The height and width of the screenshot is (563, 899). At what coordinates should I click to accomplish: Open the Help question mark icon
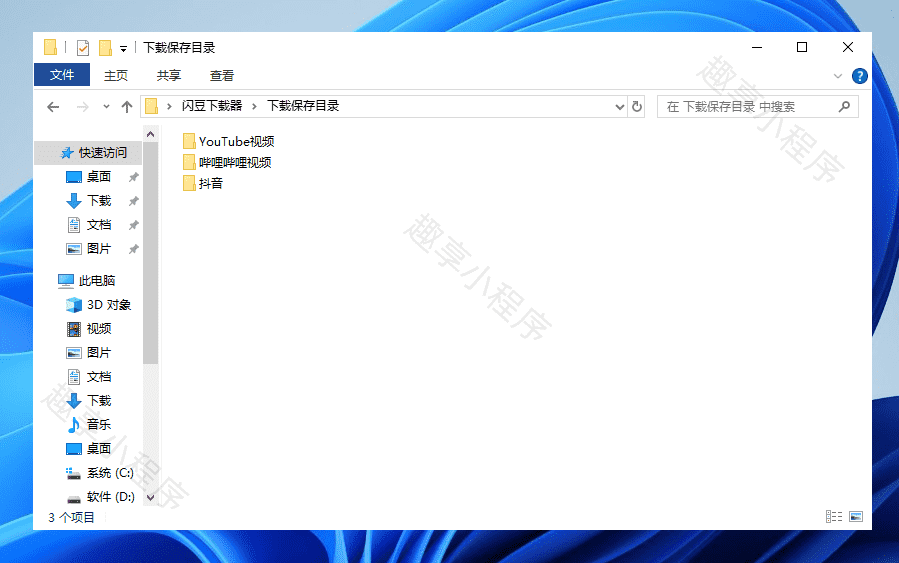[859, 76]
